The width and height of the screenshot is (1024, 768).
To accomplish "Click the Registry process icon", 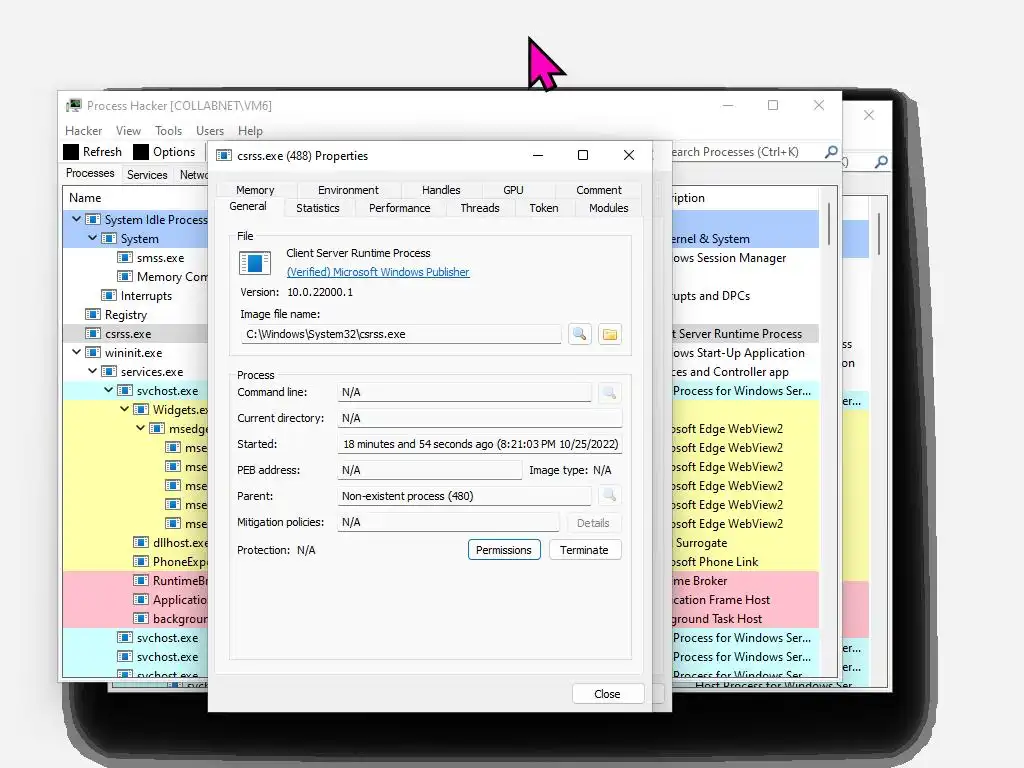I will coord(93,315).
